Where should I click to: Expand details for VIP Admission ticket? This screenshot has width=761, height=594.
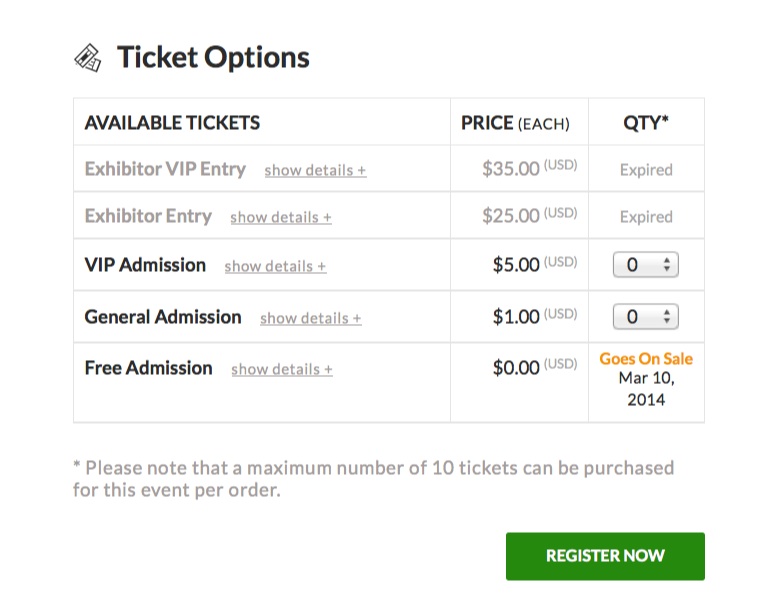[x=275, y=267]
